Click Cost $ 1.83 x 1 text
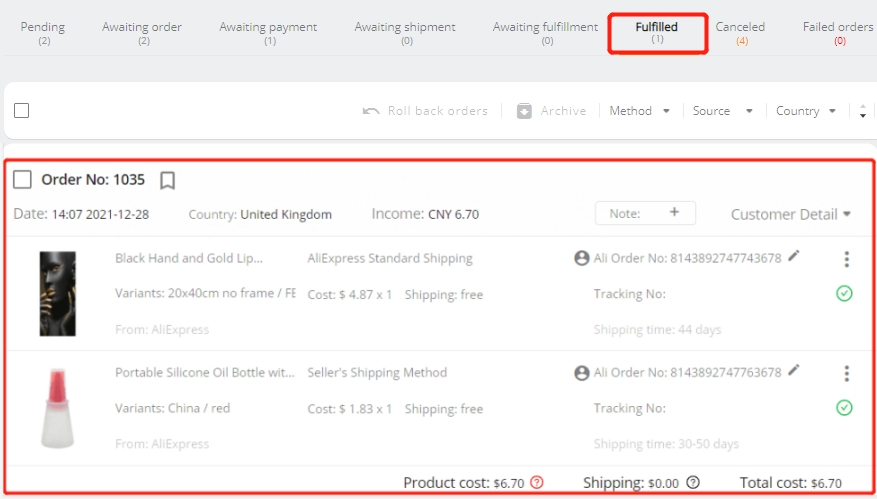The width and height of the screenshot is (877, 499). (350, 409)
